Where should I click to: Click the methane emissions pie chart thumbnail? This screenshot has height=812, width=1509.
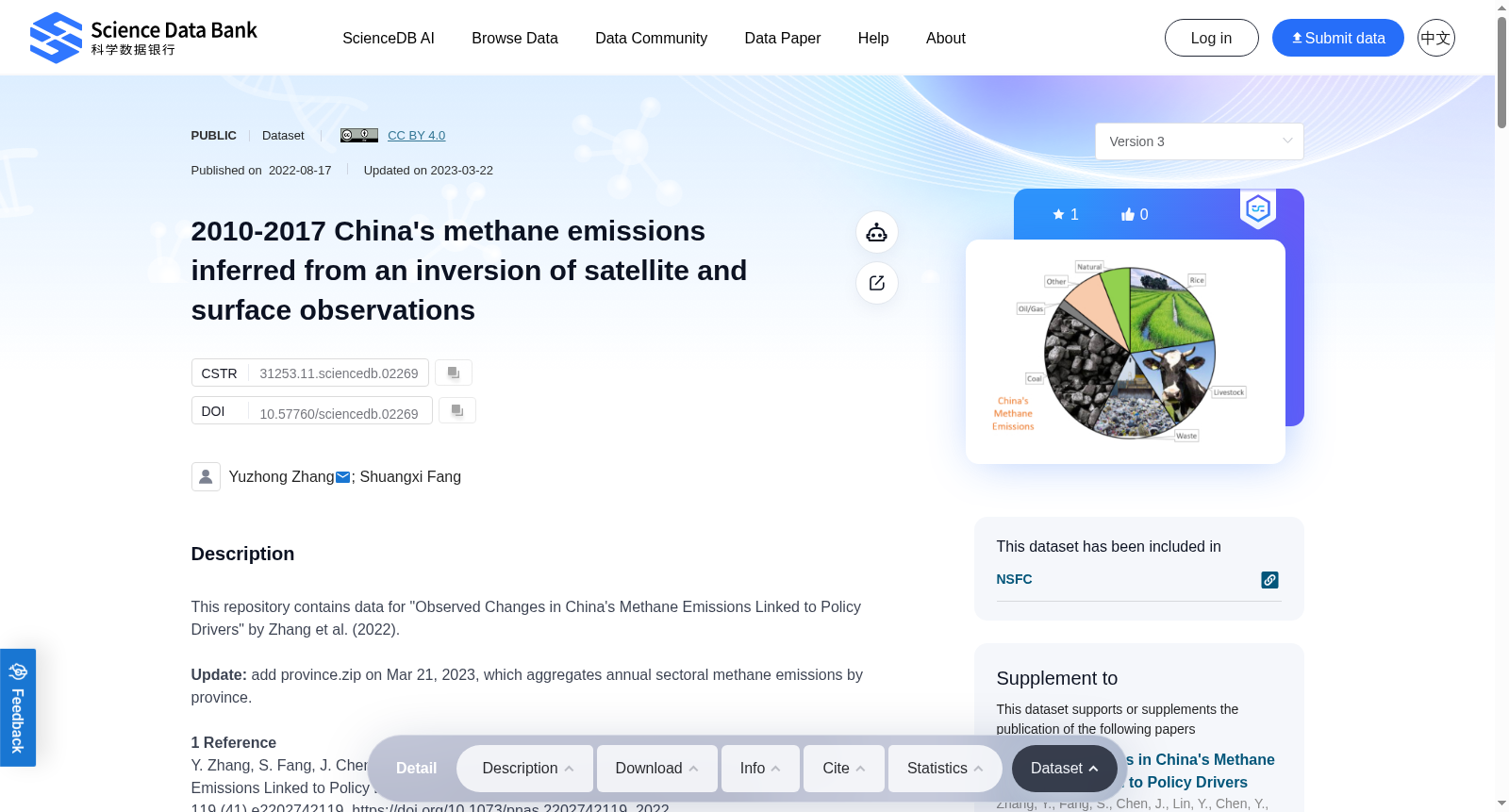pyautogui.click(x=1125, y=352)
